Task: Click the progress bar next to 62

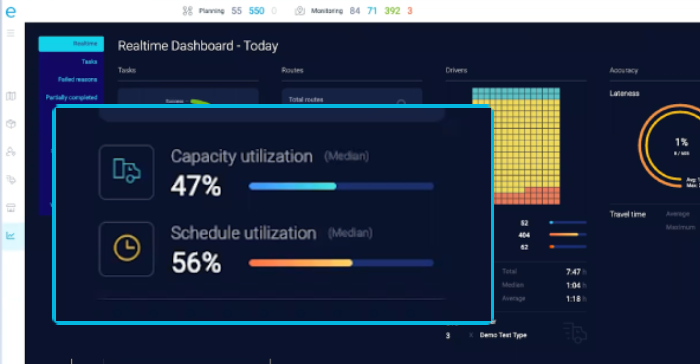Action: click(568, 247)
